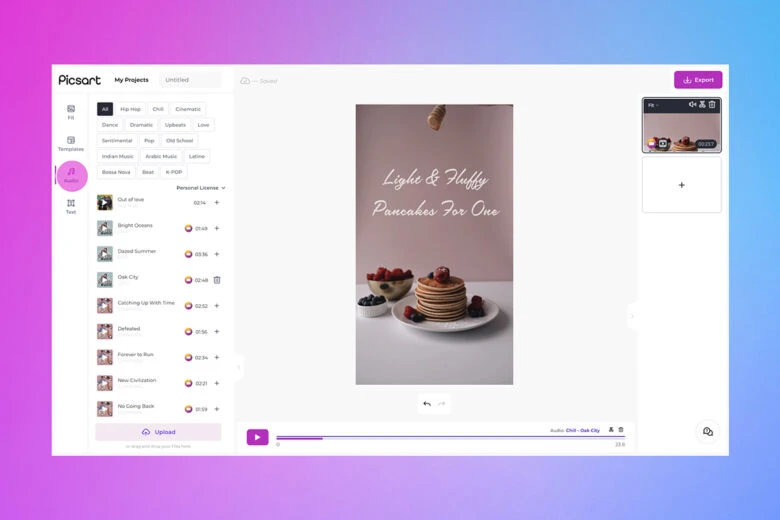Expand the Personal License dropdown

(x=201, y=188)
